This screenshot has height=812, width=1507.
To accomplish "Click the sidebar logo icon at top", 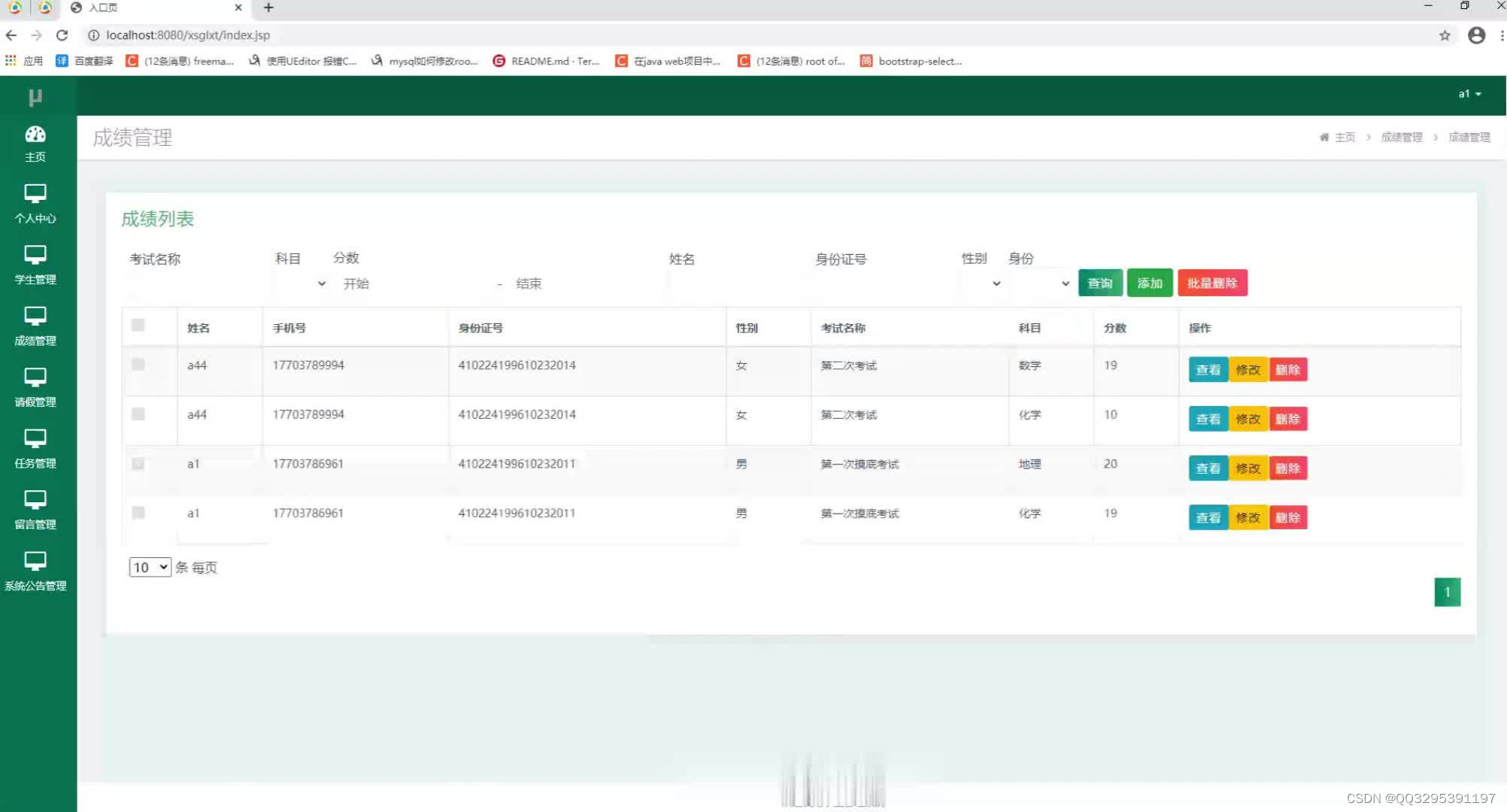I will 35,96.
